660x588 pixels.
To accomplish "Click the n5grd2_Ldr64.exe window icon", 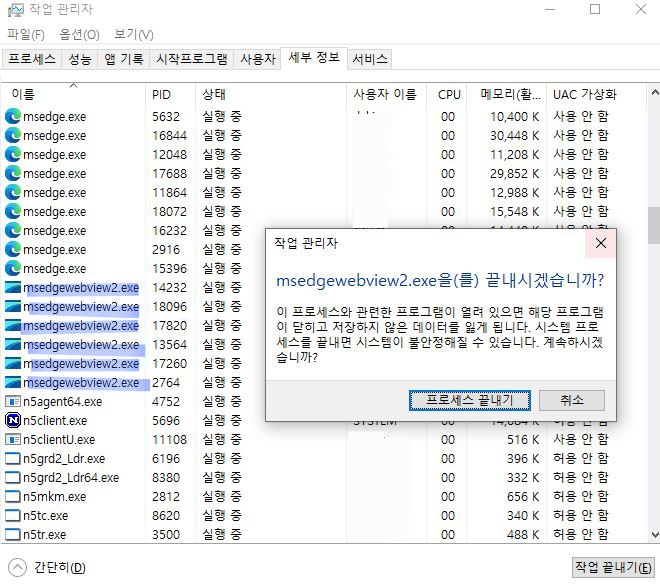I will tap(13, 477).
